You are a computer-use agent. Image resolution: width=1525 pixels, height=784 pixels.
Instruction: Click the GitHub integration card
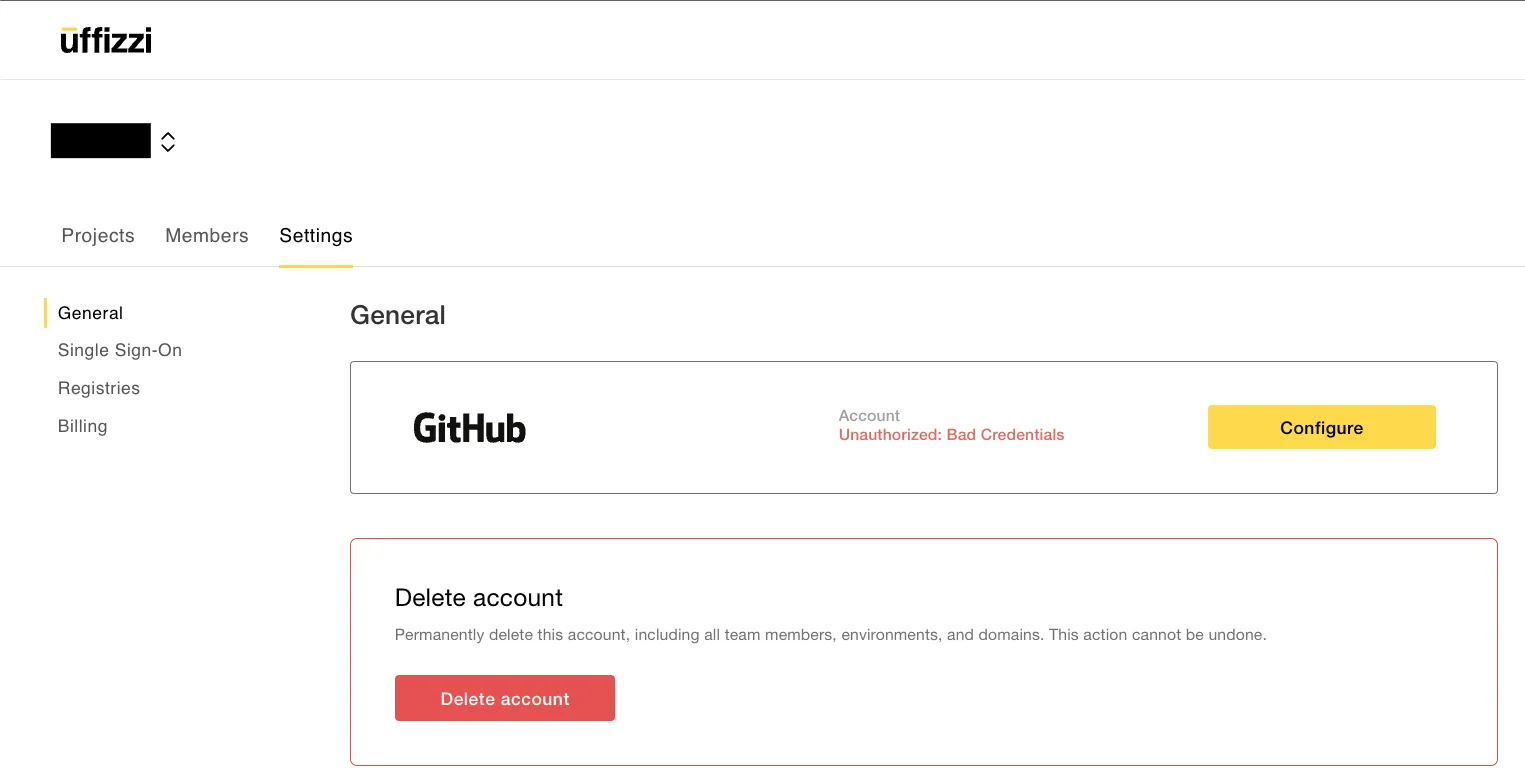pos(923,427)
